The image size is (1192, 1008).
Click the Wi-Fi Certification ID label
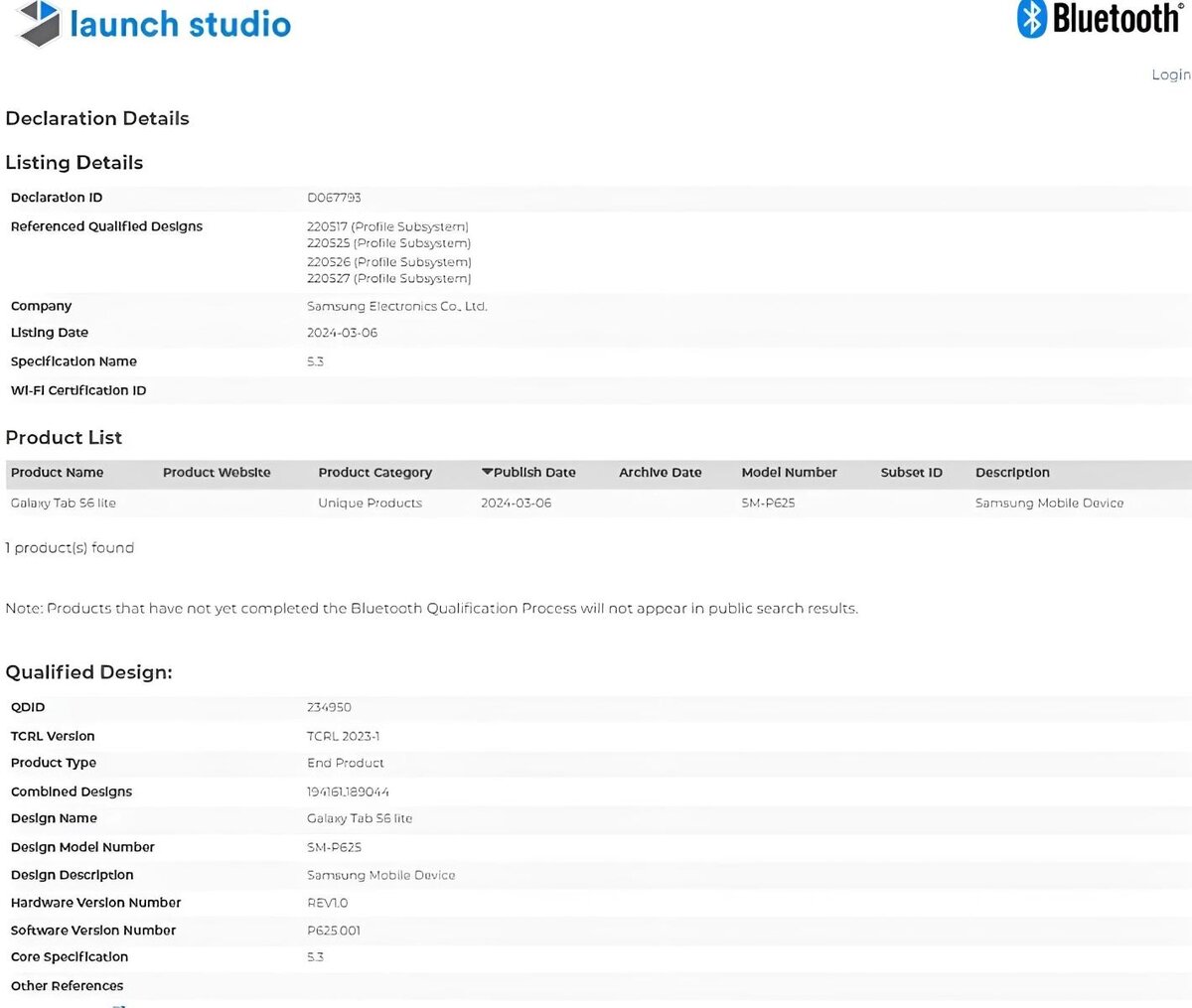[78, 390]
